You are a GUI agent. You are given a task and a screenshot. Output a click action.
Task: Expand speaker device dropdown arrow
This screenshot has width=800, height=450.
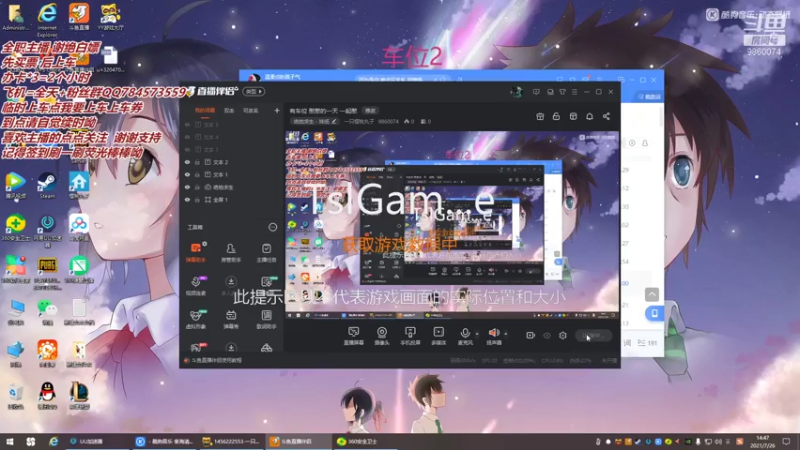(506, 334)
